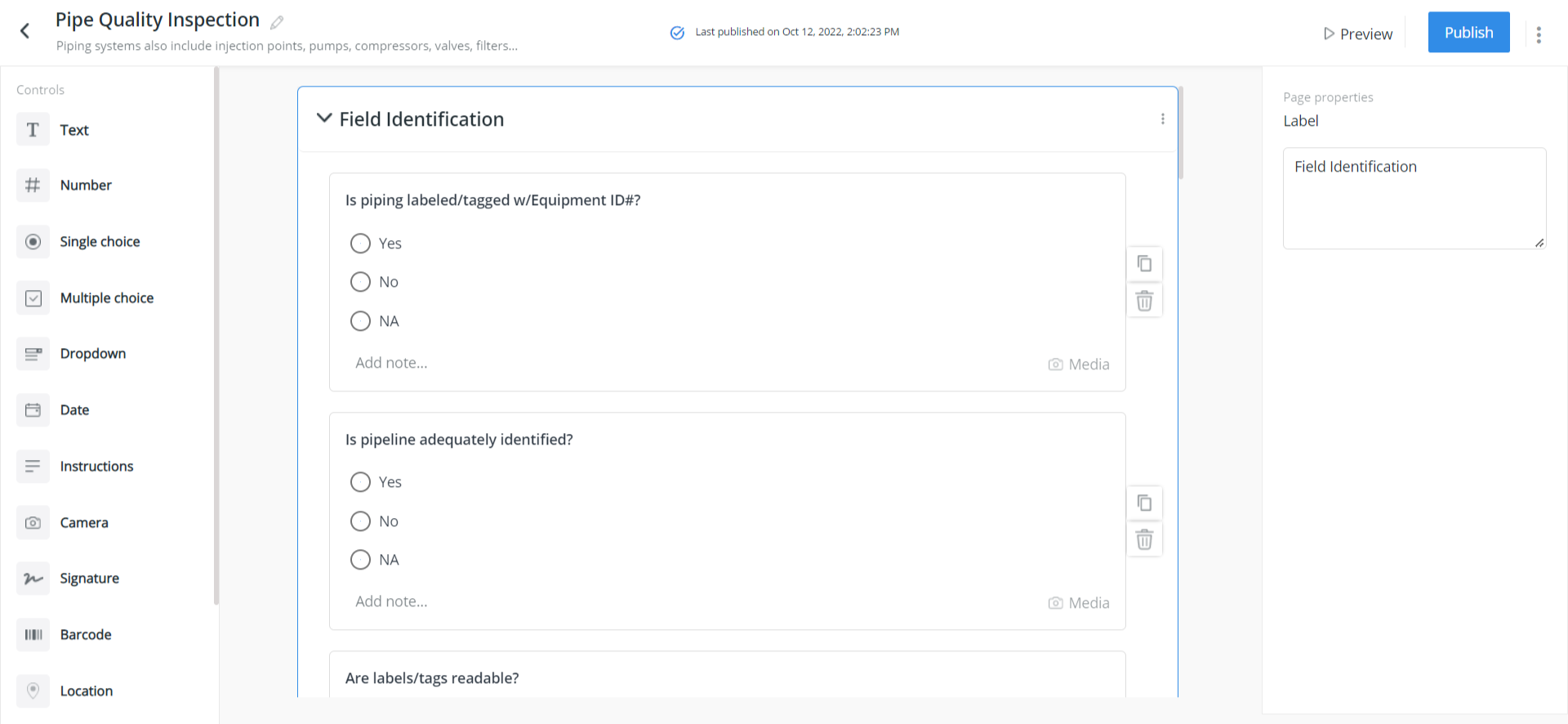Add the Barcode control
Viewport: 1568px width, 724px height.
coord(85,635)
